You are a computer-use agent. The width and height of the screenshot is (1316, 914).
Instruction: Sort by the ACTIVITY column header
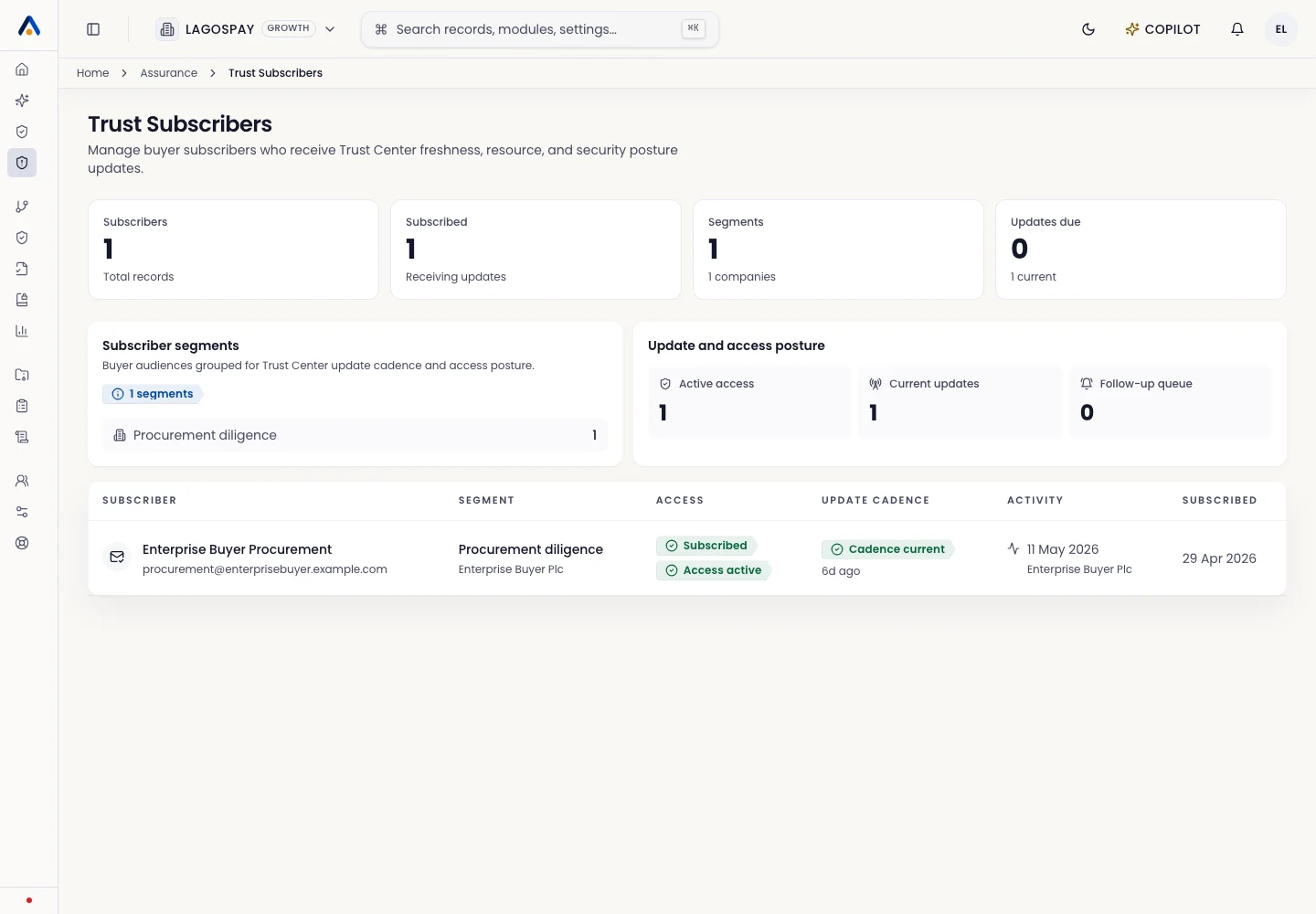1035,501
